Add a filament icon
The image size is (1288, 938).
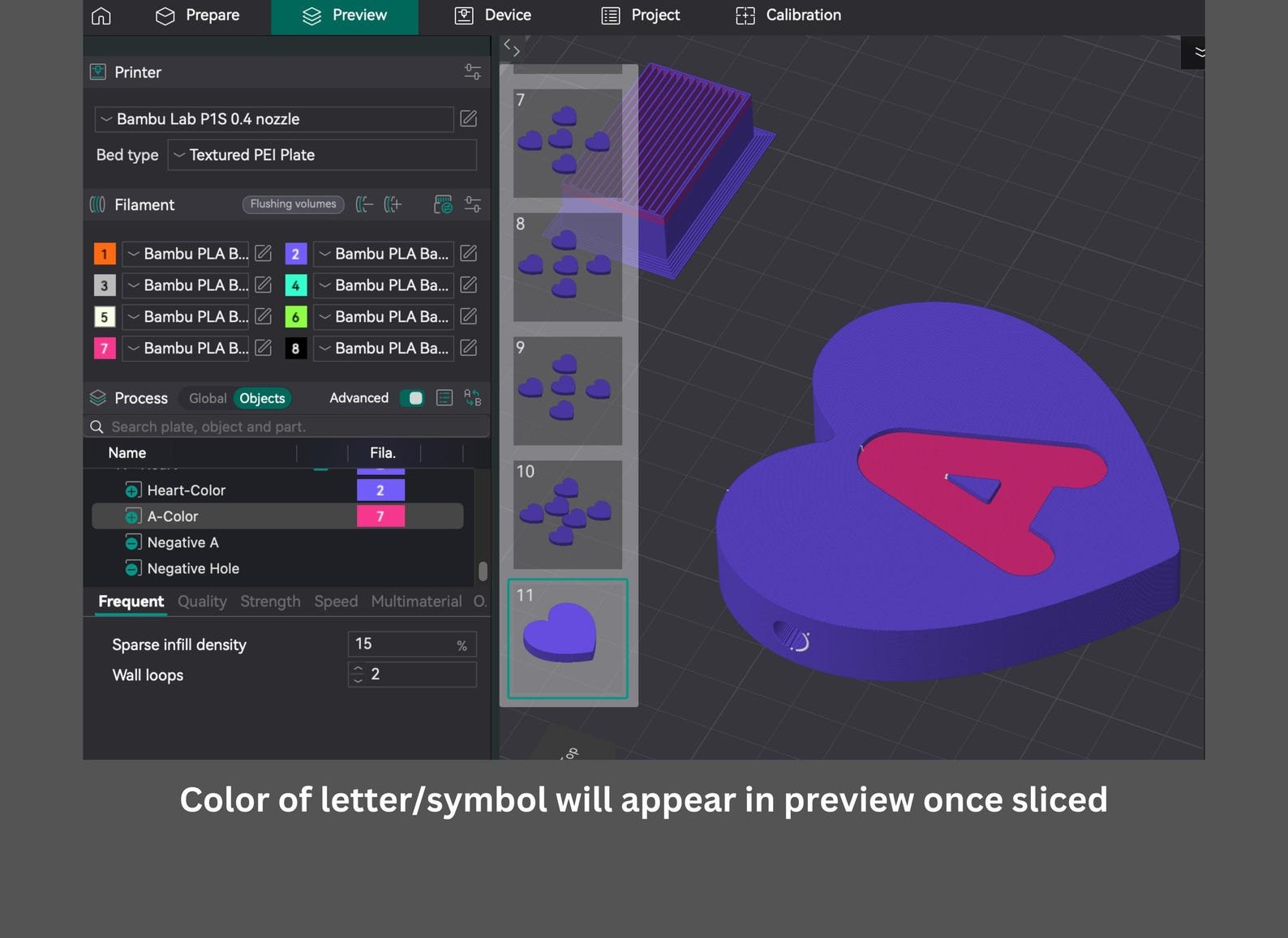[393, 204]
